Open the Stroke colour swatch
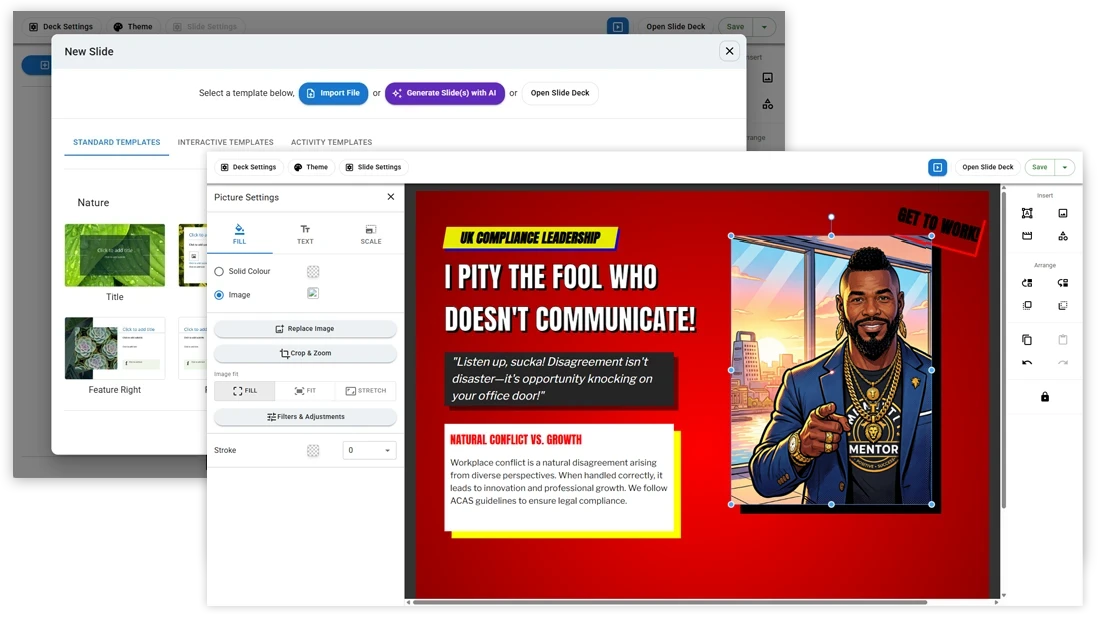Screen dimensions: 1098x622 click(313, 451)
